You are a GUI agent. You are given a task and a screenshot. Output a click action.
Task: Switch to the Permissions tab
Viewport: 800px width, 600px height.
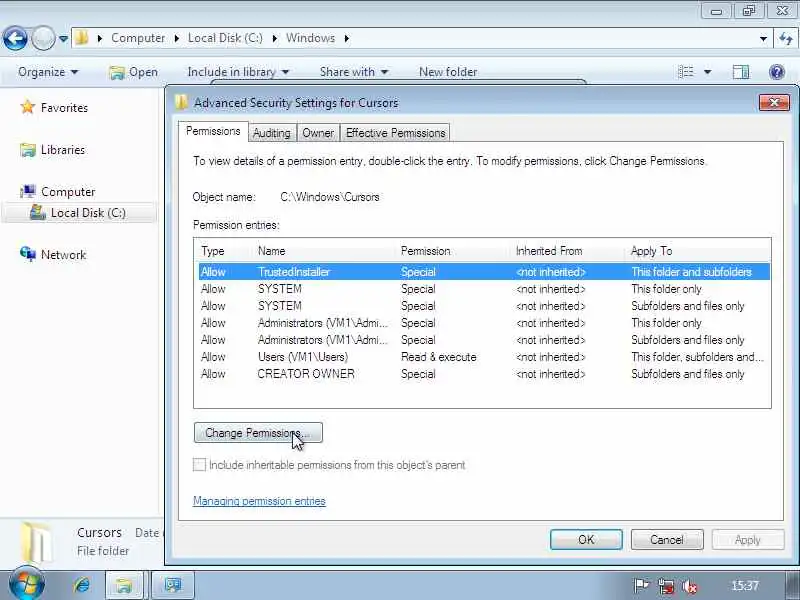pyautogui.click(x=213, y=131)
